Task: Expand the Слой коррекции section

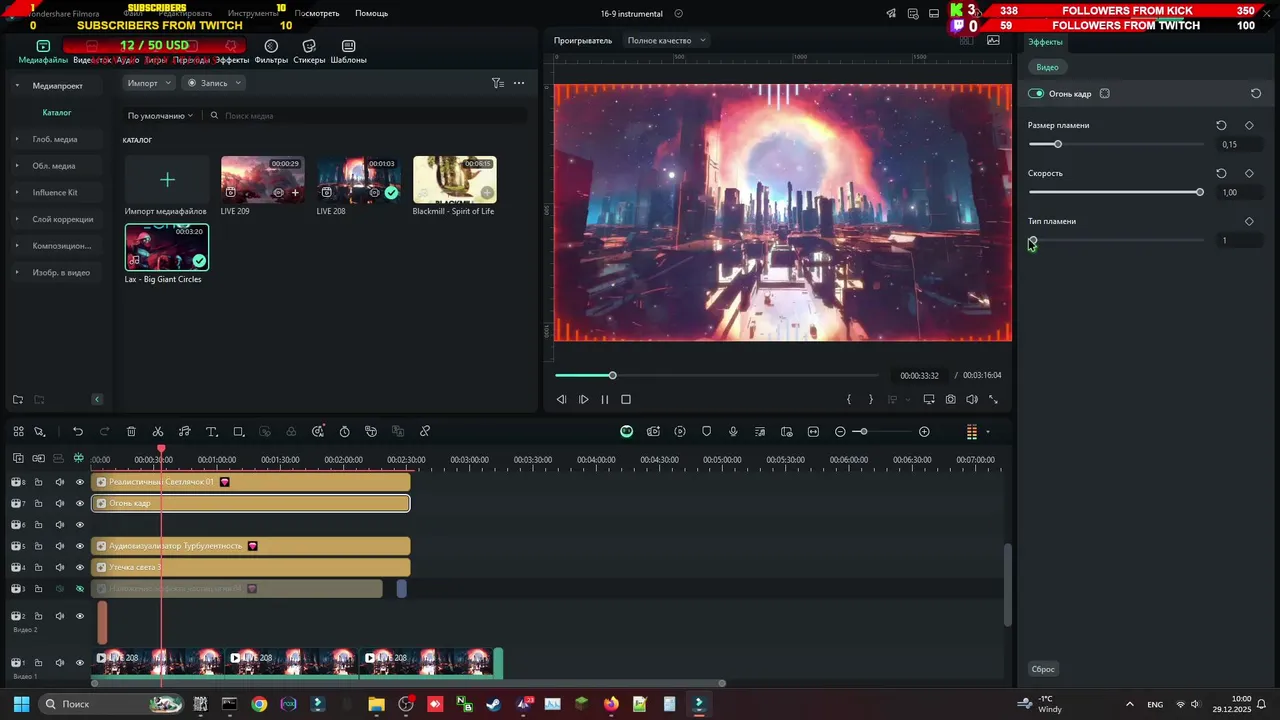Action: coord(17,219)
